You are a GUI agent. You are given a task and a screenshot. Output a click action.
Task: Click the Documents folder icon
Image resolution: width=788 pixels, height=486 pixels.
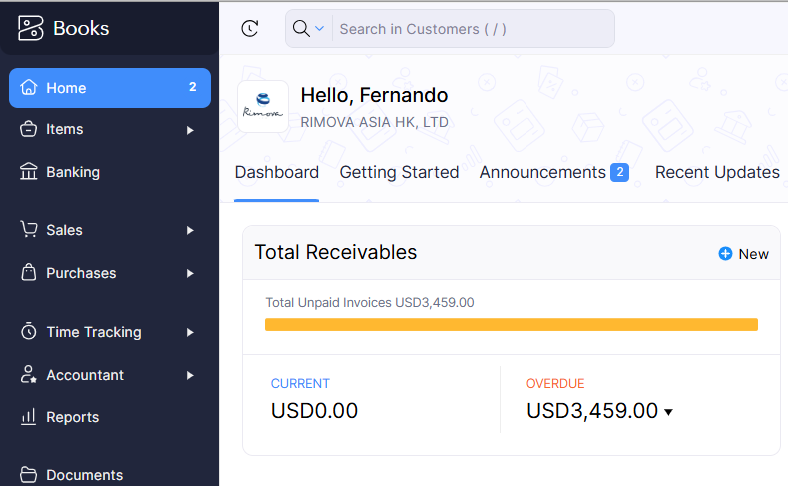pos(29,474)
